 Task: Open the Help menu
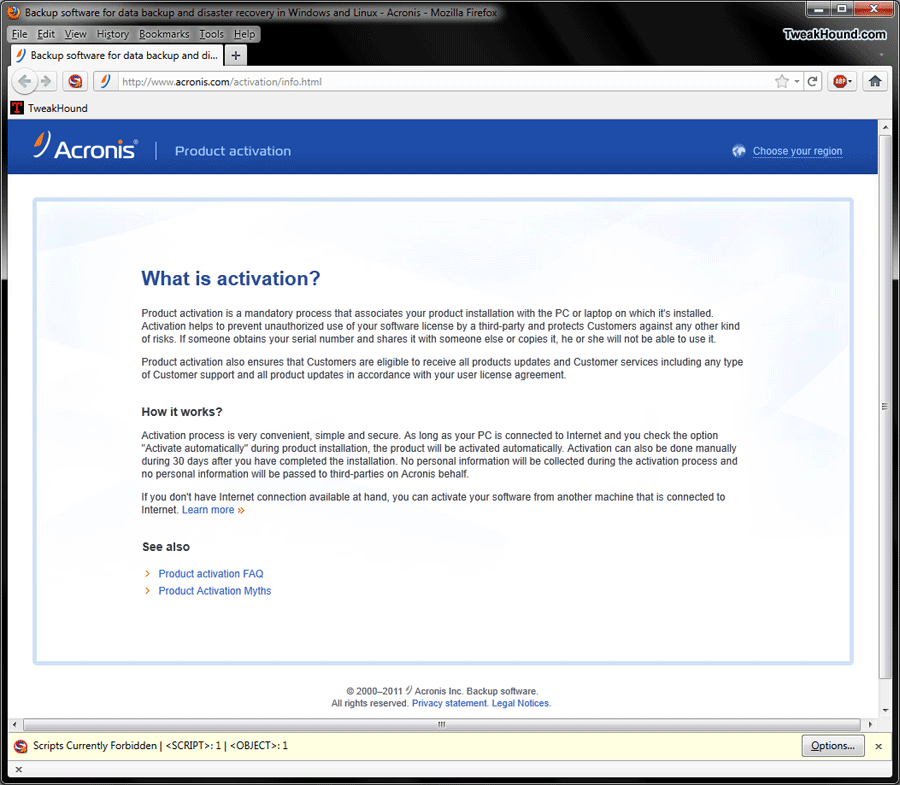245,34
